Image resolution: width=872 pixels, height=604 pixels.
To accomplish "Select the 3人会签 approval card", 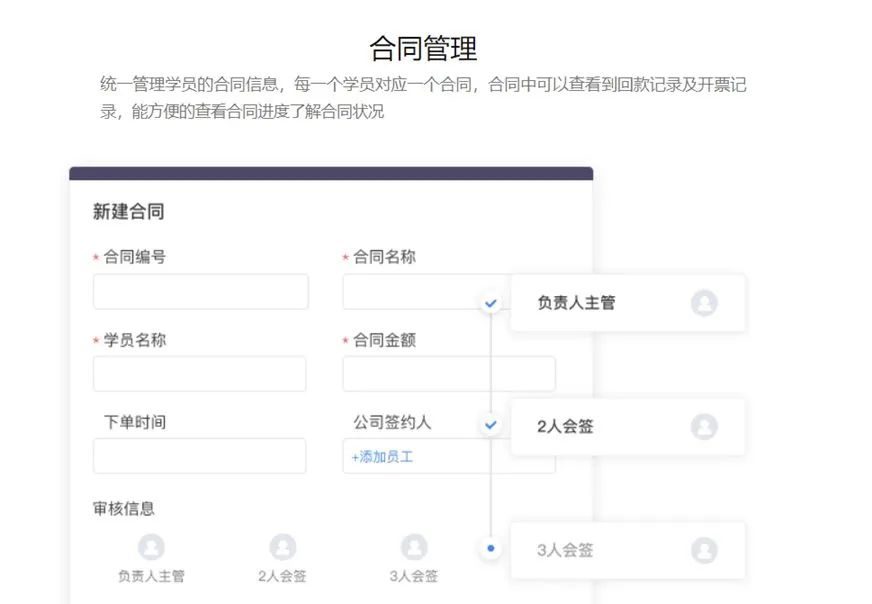I will (628, 551).
